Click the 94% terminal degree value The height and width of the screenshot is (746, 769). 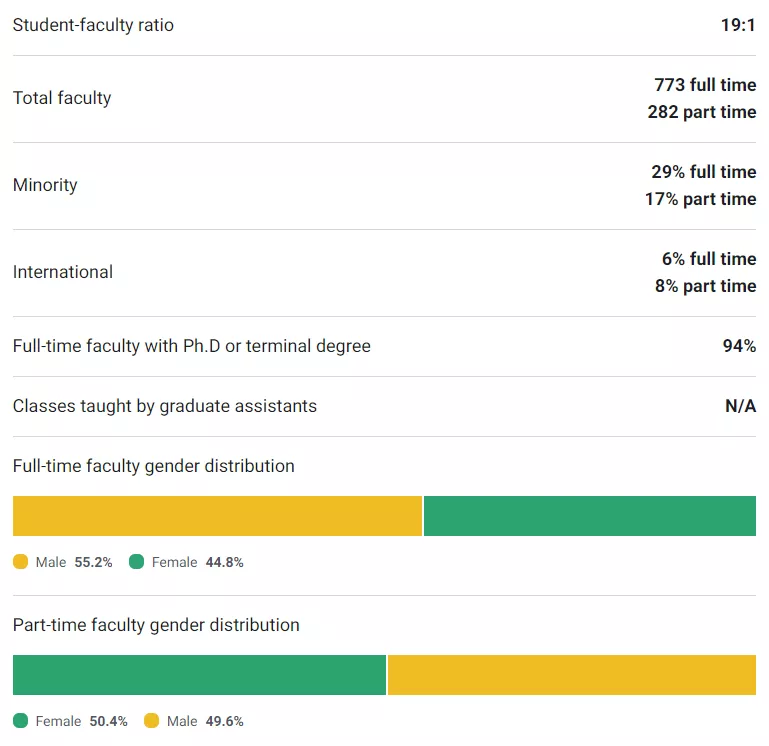click(739, 346)
